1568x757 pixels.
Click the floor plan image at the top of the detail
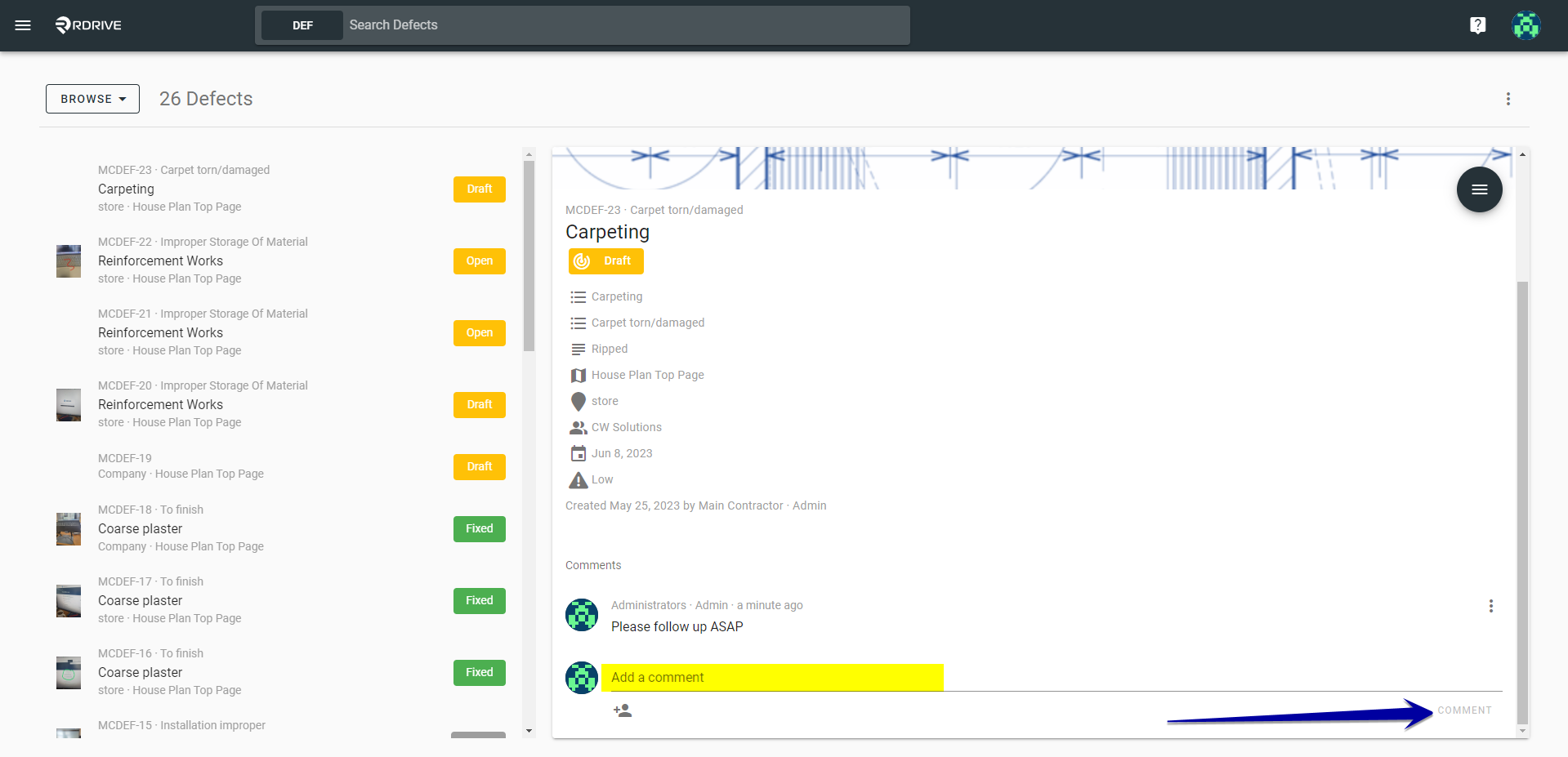pyautogui.click(x=1034, y=168)
